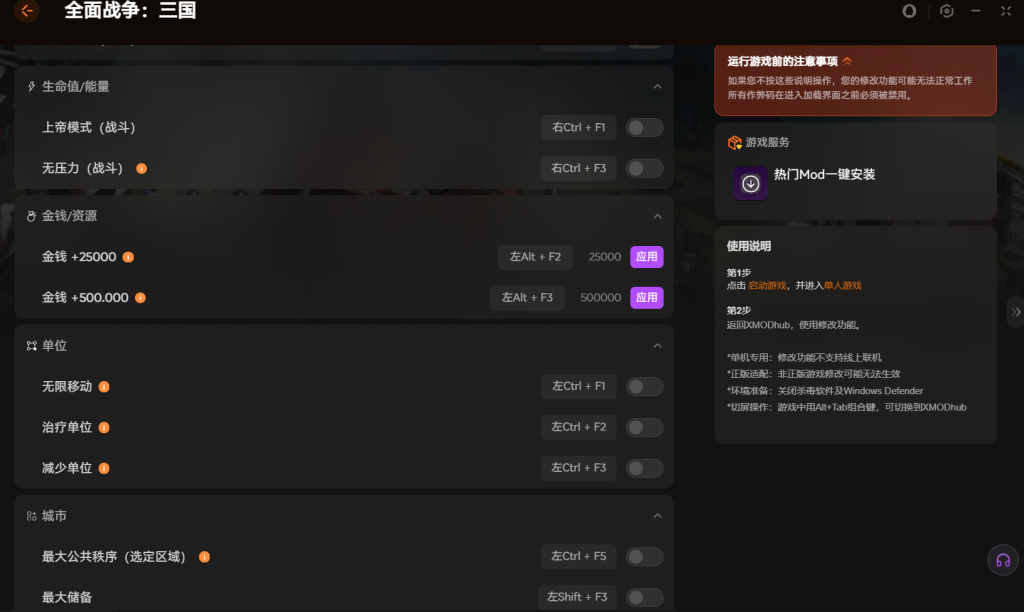
Task: Toggle 最大公共秩序（选定区域）on
Action: coord(644,557)
